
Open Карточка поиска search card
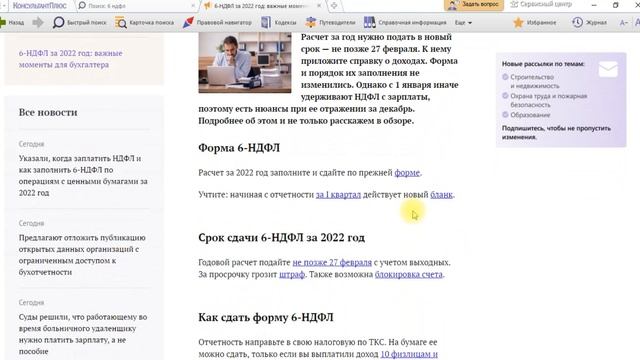point(144,22)
